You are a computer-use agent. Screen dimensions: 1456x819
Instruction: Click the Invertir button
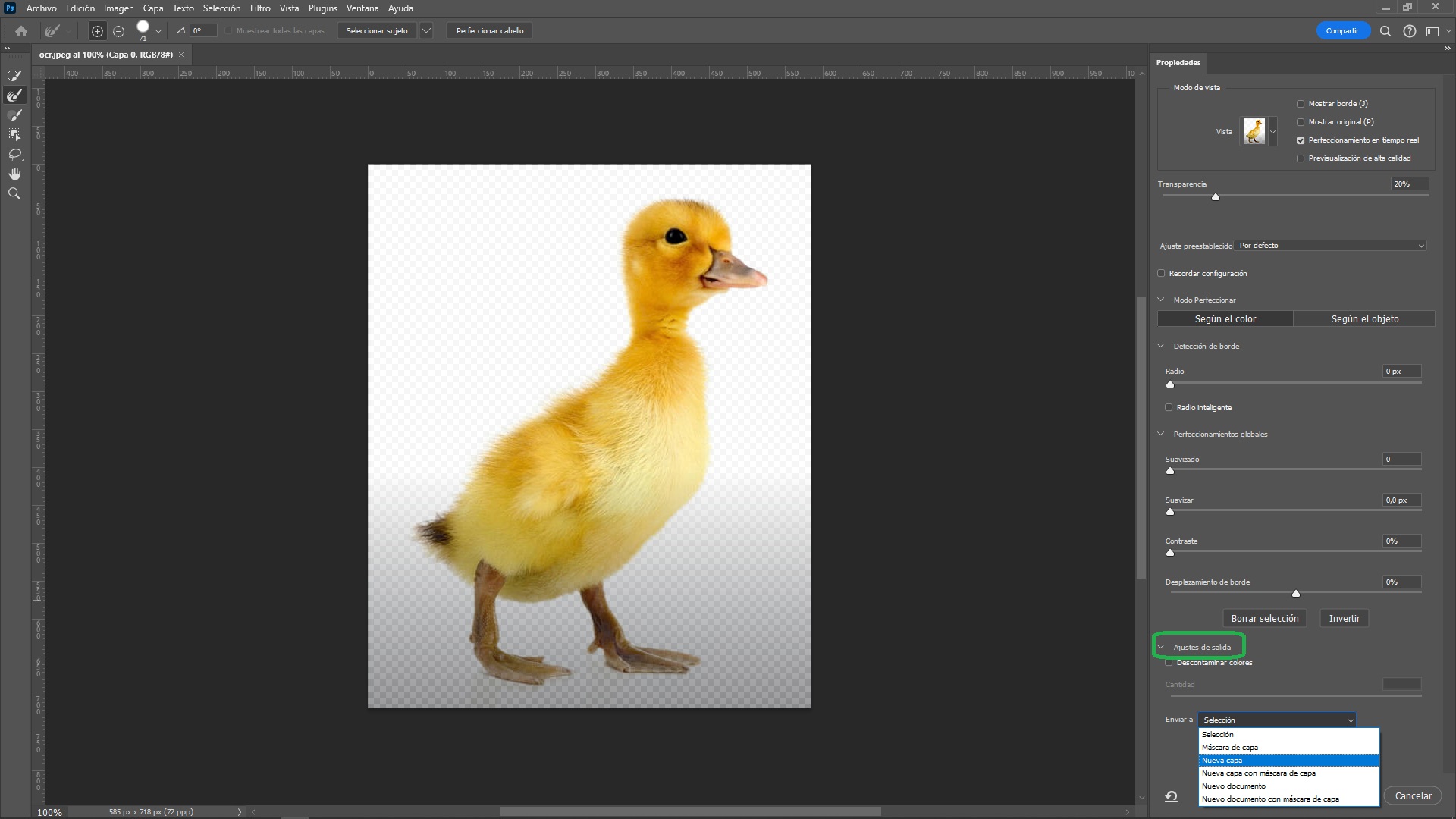click(1345, 619)
